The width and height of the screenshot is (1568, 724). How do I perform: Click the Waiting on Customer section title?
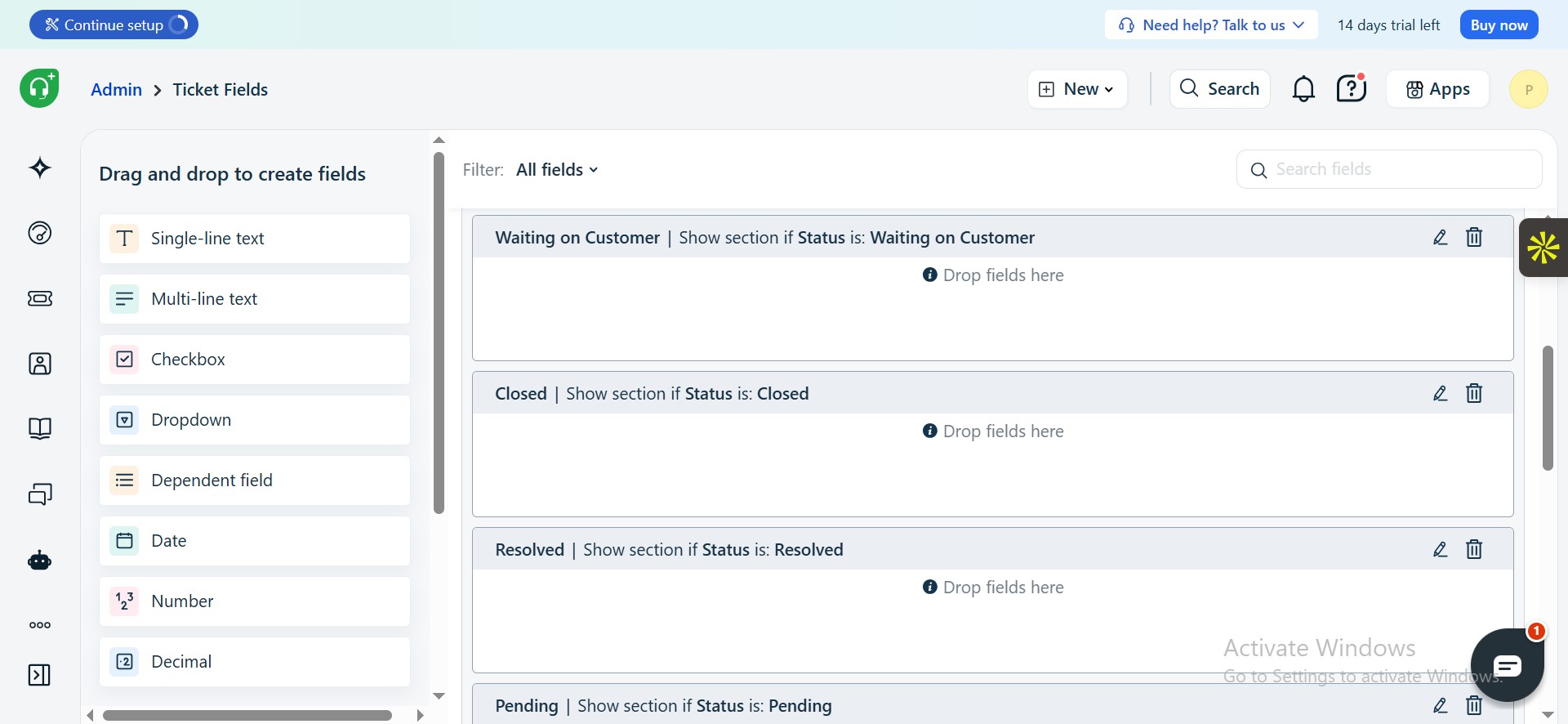pos(577,238)
